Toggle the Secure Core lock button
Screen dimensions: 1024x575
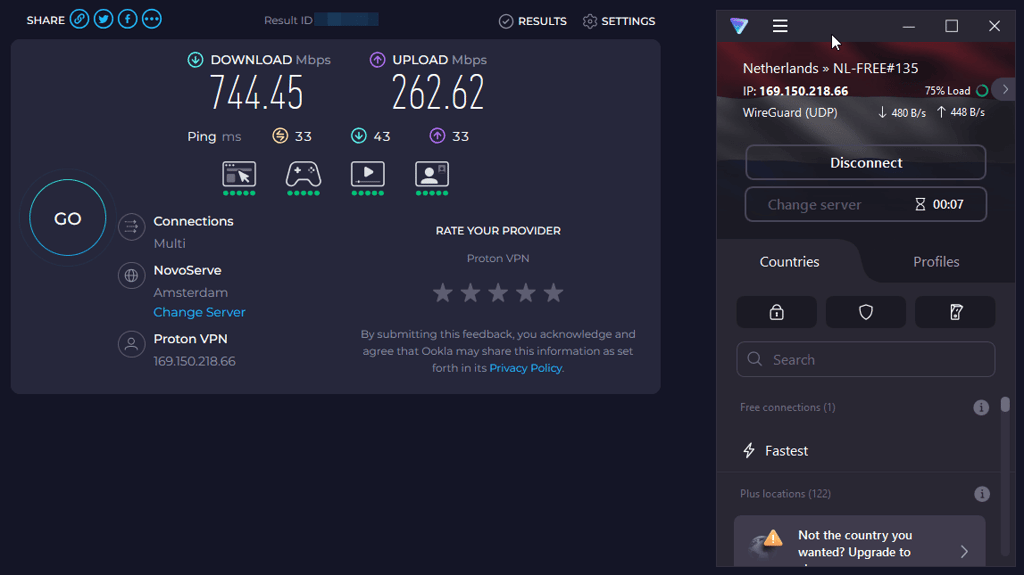(776, 312)
